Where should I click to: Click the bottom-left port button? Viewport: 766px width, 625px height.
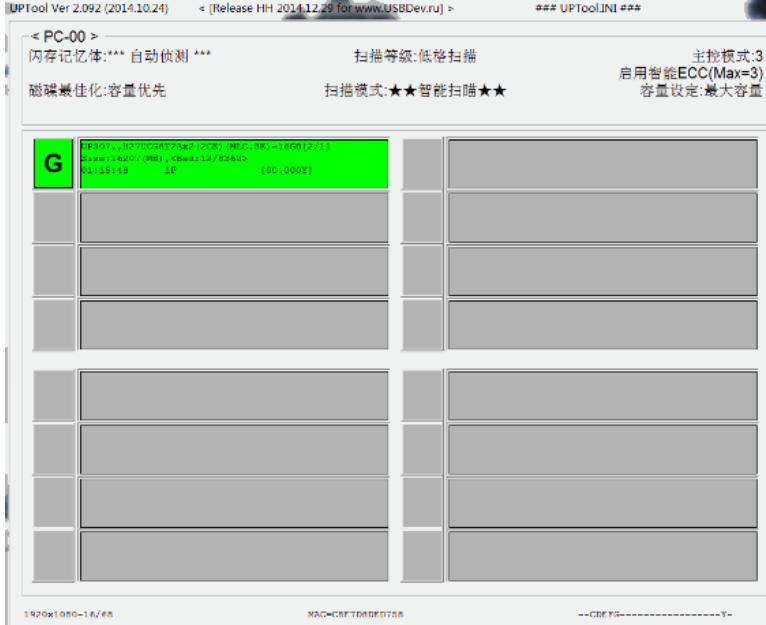54,556
